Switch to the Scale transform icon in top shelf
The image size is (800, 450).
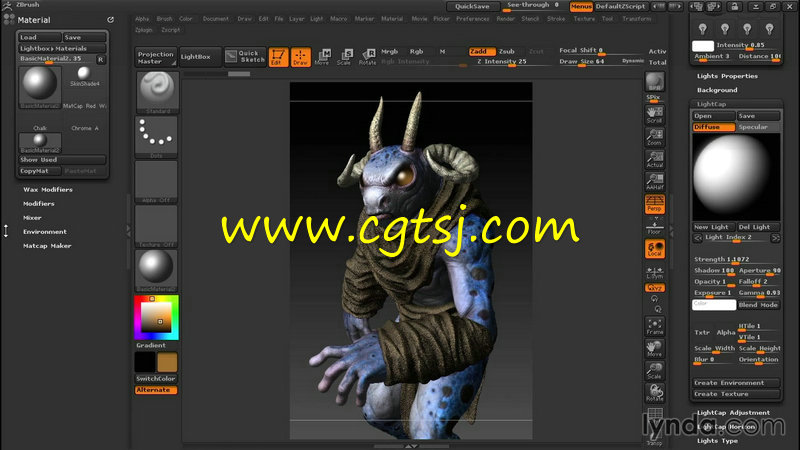point(344,57)
